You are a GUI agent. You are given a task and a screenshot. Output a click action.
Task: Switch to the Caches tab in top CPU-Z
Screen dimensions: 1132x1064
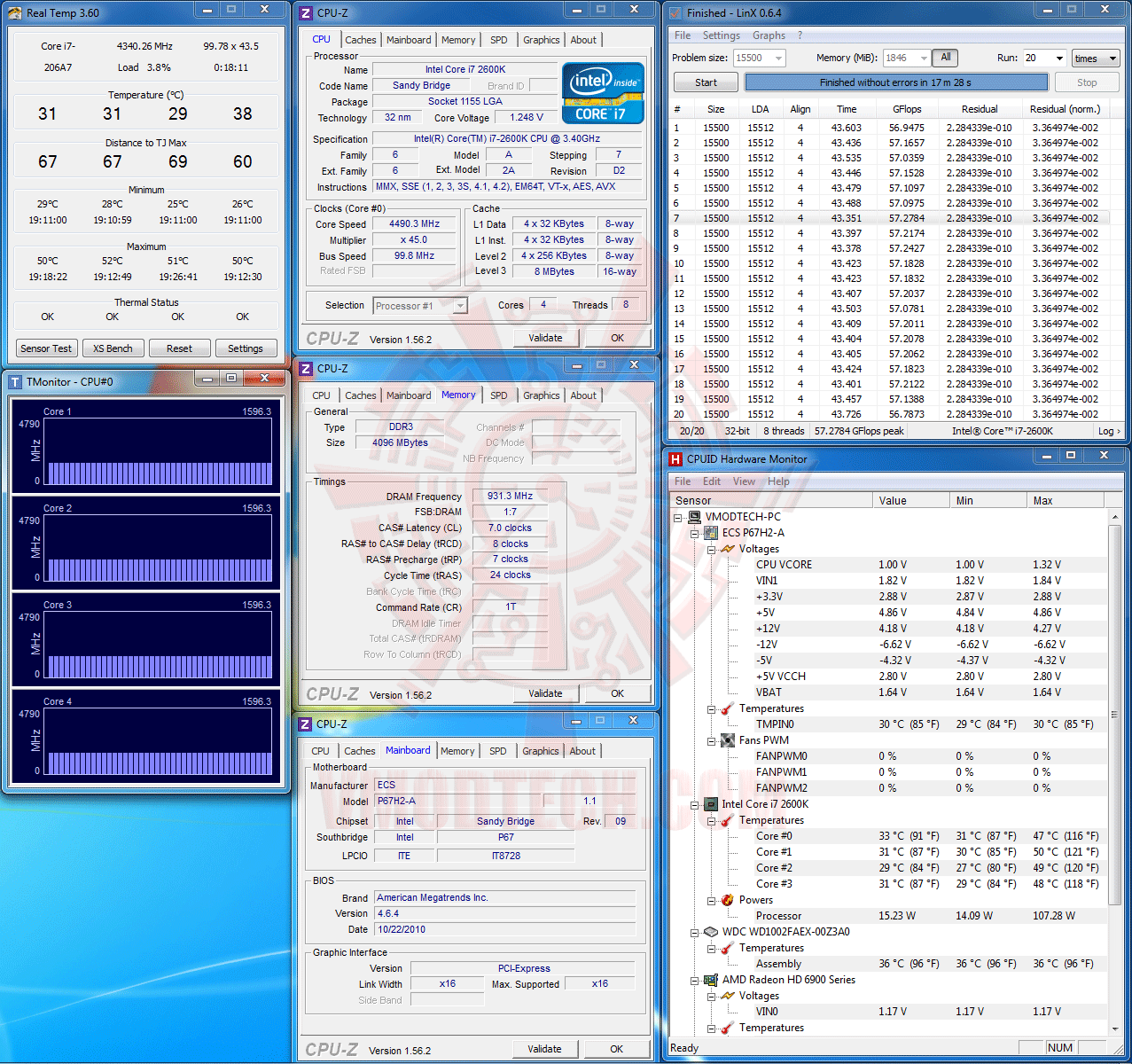[361, 40]
